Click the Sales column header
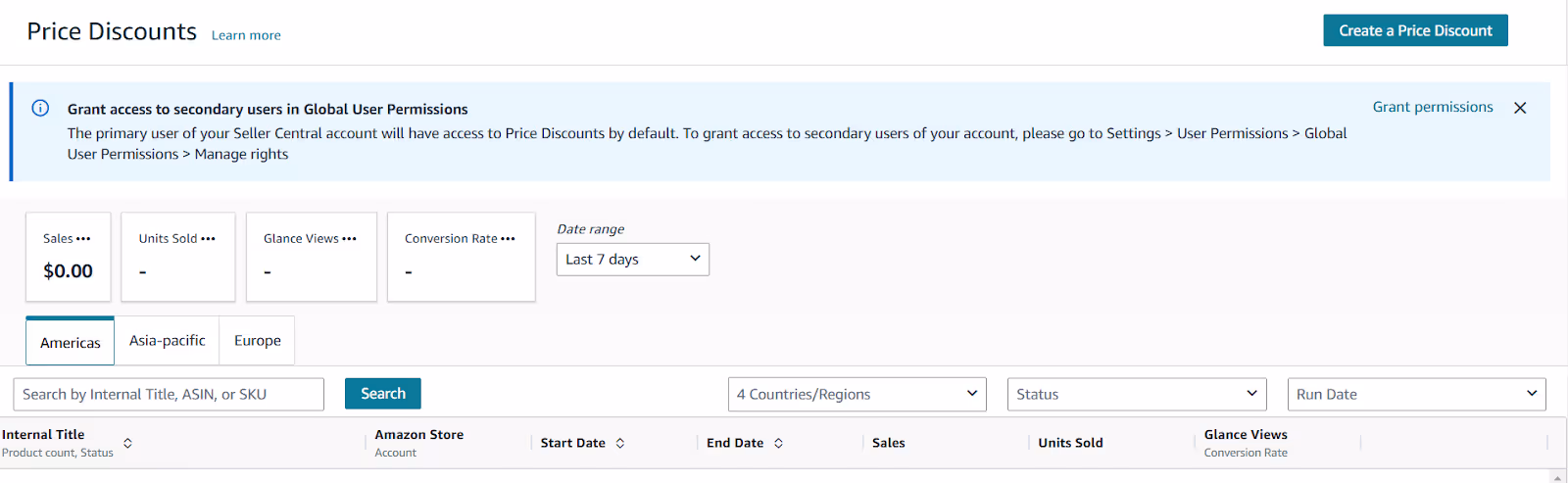The image size is (1568, 483). (x=889, y=443)
